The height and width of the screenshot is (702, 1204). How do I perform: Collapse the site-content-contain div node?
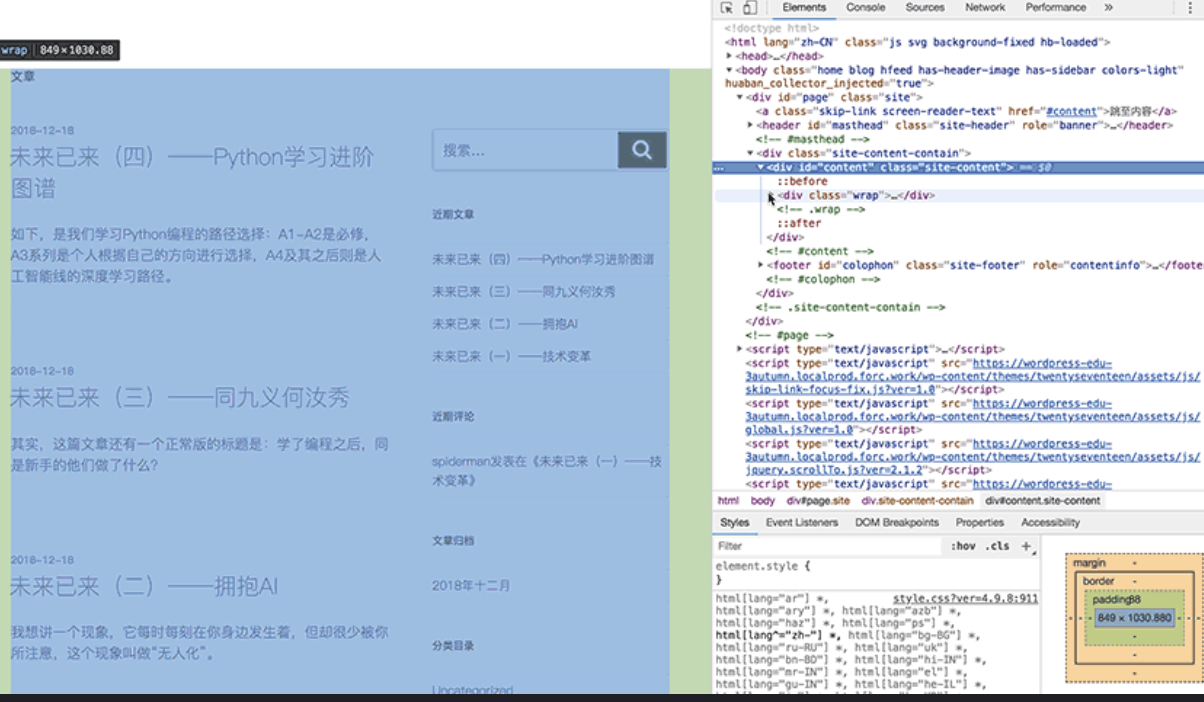pyautogui.click(x=750, y=153)
